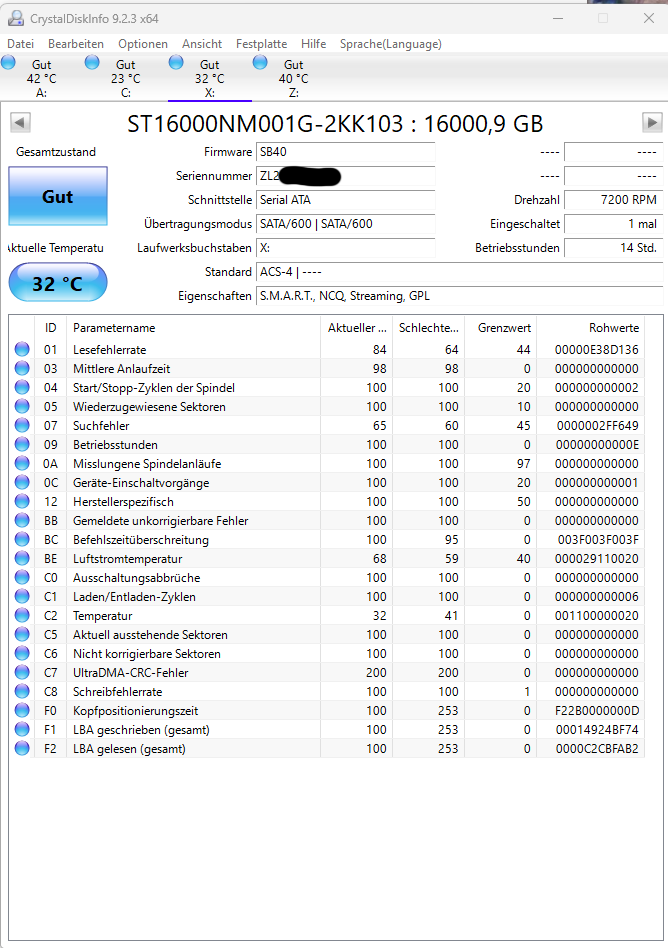The image size is (668, 948).
Task: Open the Sprache(Language) menu
Action: (x=391, y=44)
